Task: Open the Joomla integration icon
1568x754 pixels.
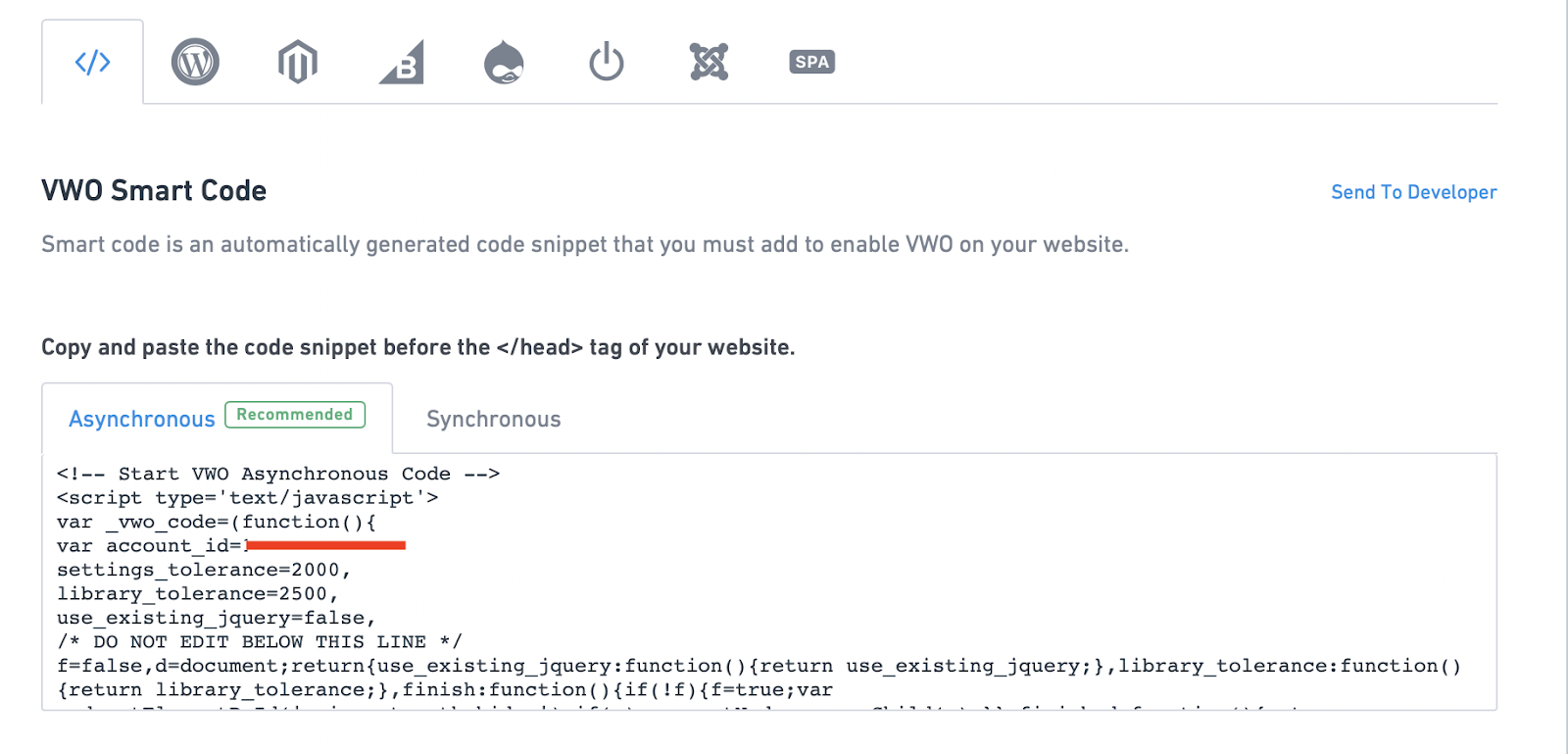Action: point(709,62)
